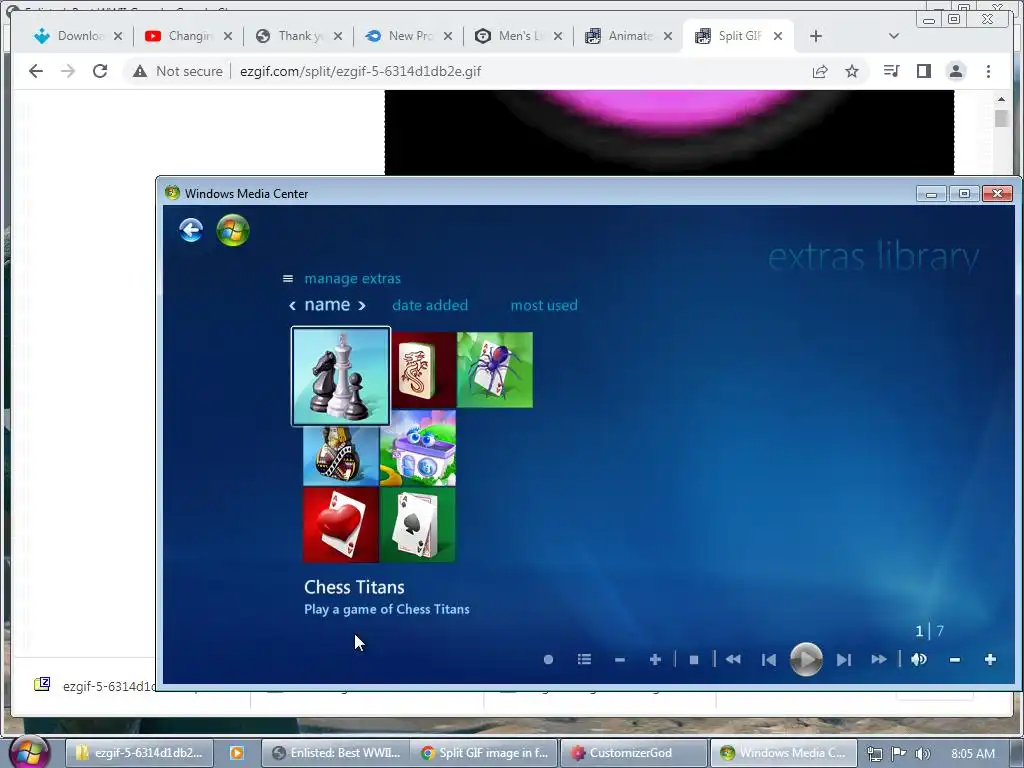Screen dimensions: 1024x768
Task: Reload the ezgif page in Chrome
Action: click(x=100, y=71)
